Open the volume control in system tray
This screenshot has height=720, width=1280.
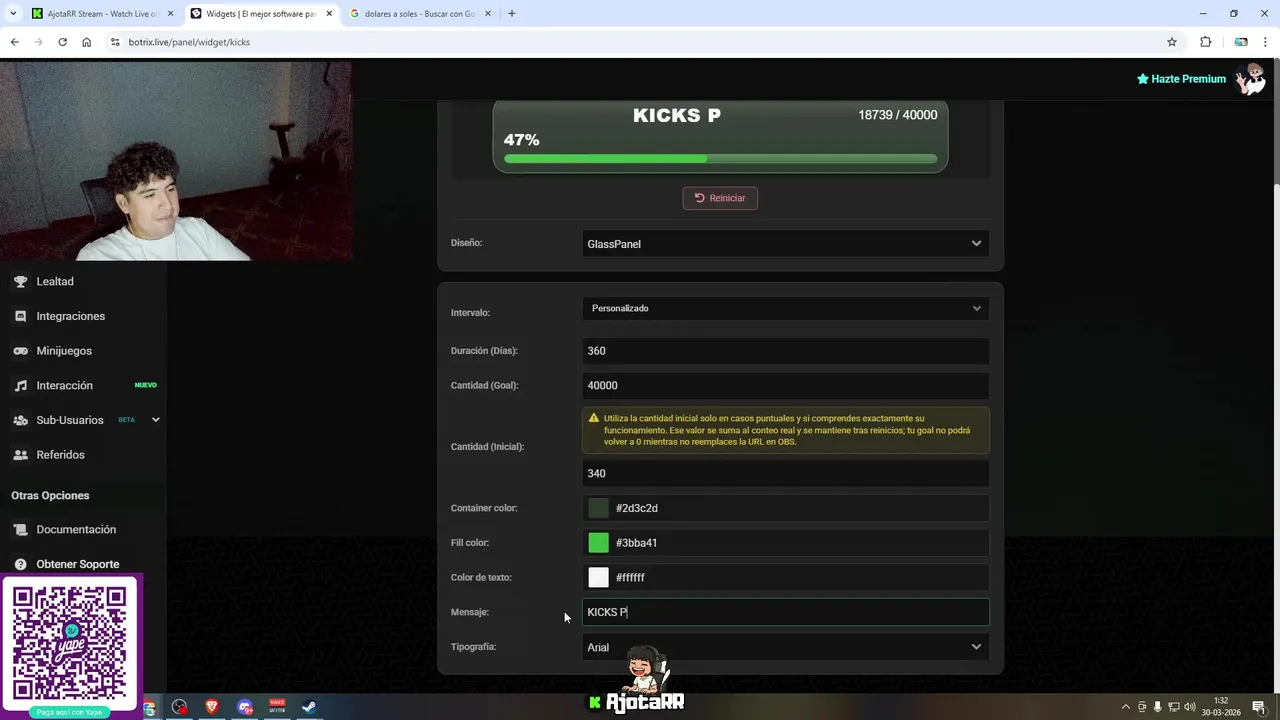(1190, 707)
